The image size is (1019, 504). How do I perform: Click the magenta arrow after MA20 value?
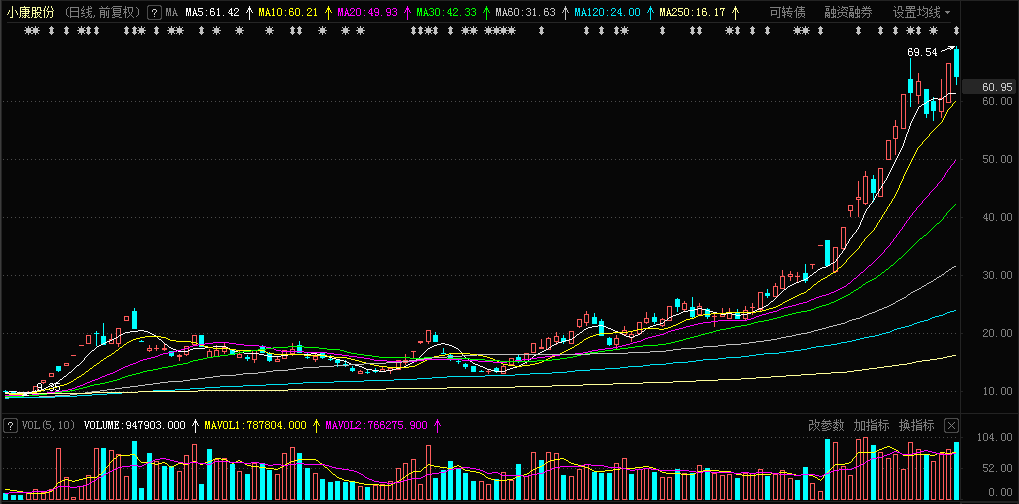pos(406,13)
